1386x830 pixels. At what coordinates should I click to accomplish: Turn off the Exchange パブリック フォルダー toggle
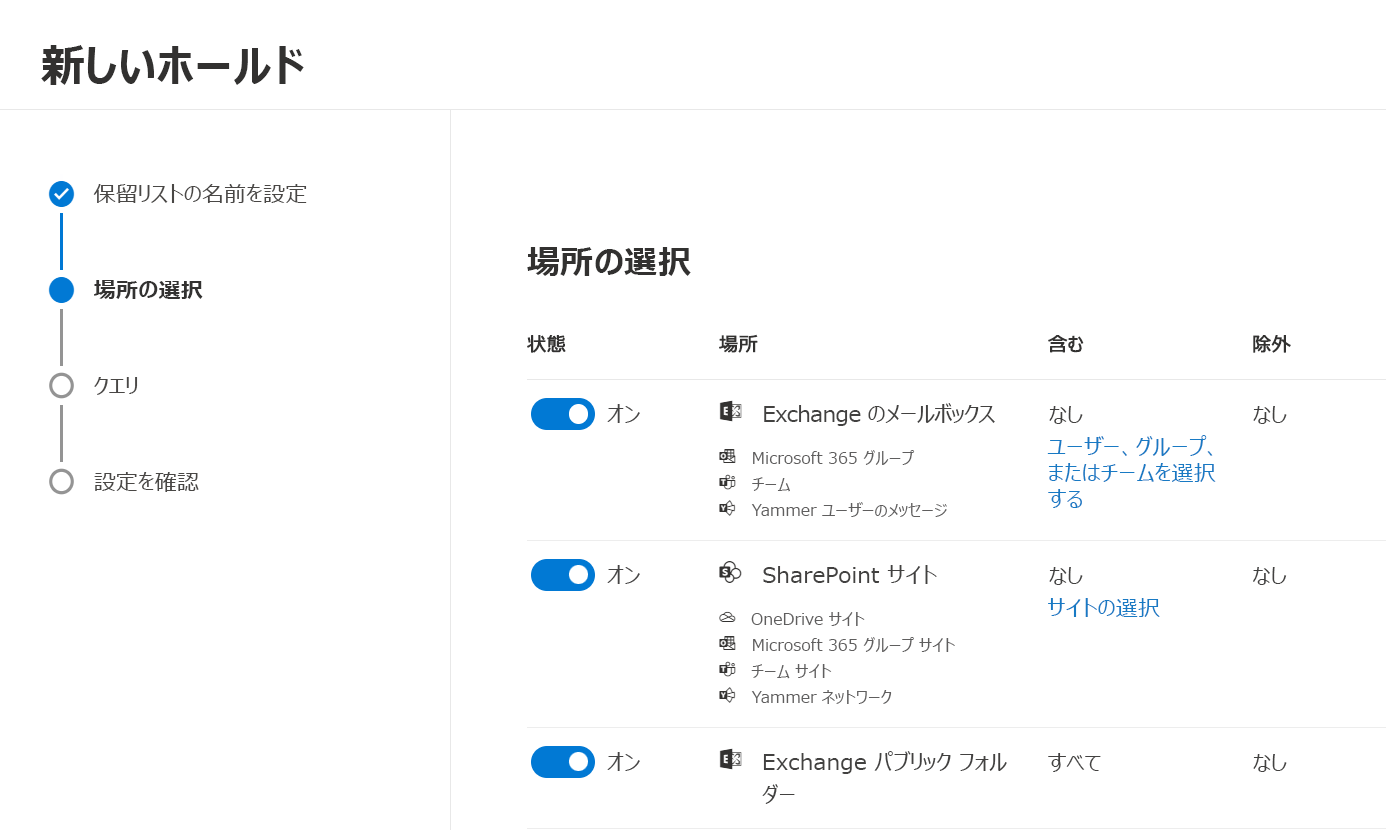563,762
